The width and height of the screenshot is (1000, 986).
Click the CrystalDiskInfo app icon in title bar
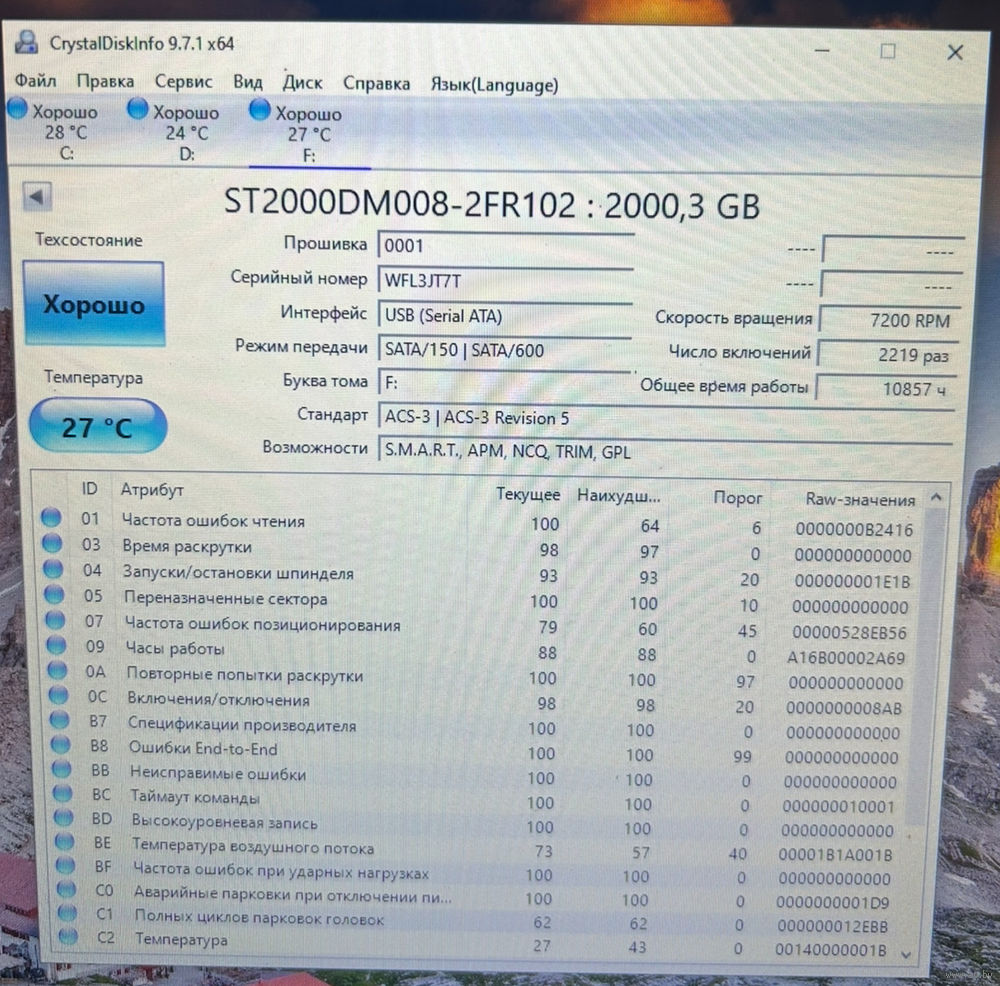(26, 42)
